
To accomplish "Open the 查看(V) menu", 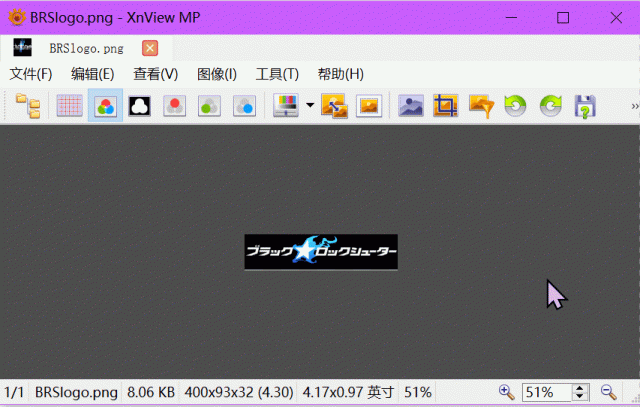I will click(156, 74).
